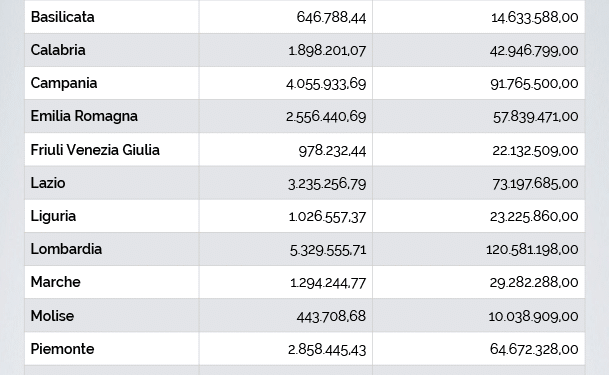Click Campania's value 4.055.933,69

coord(326,84)
